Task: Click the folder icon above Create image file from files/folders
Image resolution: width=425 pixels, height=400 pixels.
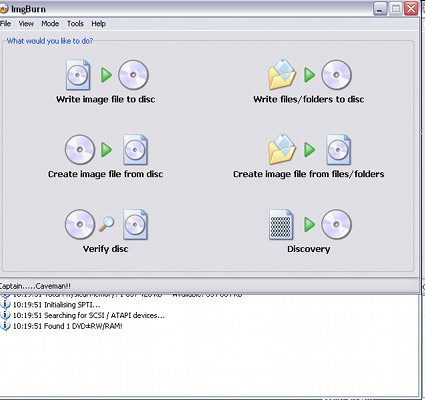Action: pos(282,150)
